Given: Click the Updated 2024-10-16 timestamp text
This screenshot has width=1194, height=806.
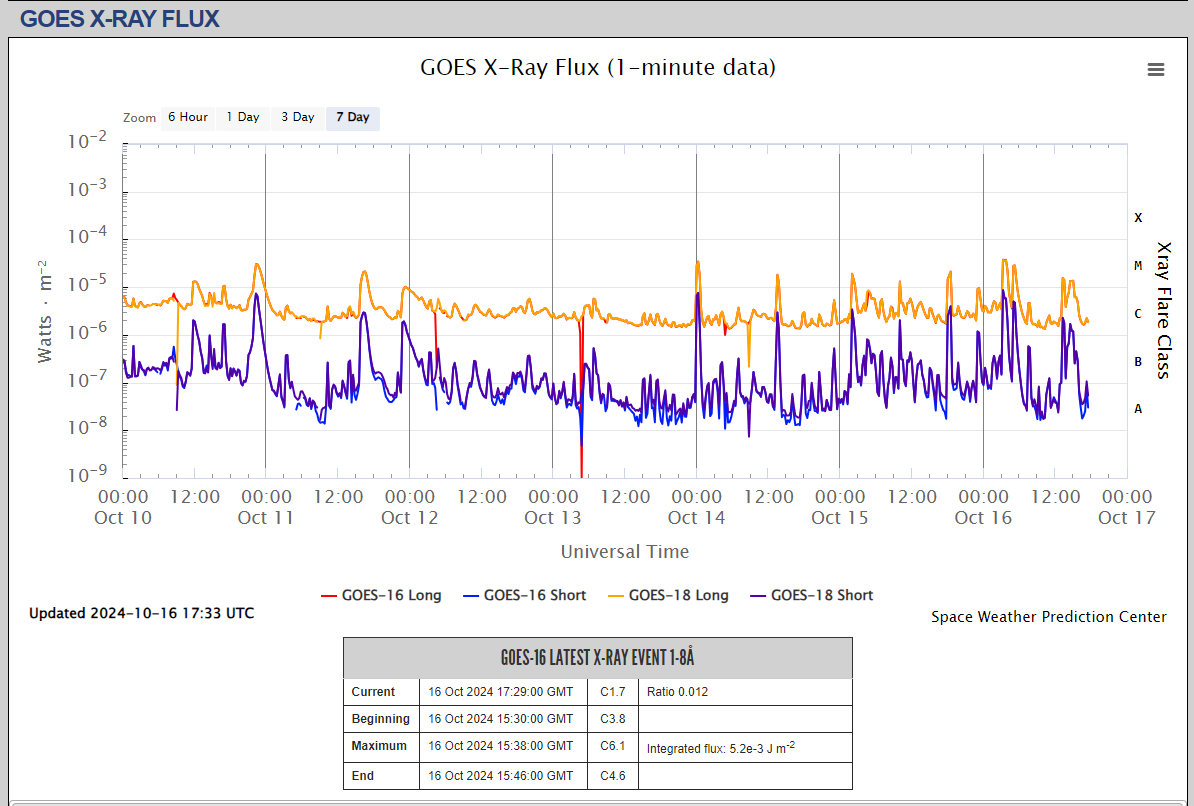Looking at the screenshot, I should pos(141,613).
